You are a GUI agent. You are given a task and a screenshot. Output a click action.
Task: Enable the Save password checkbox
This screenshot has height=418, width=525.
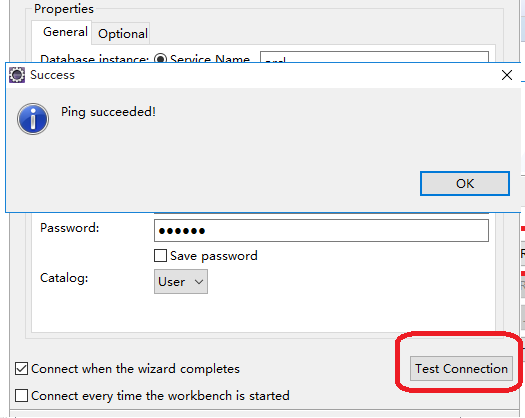tap(160, 256)
